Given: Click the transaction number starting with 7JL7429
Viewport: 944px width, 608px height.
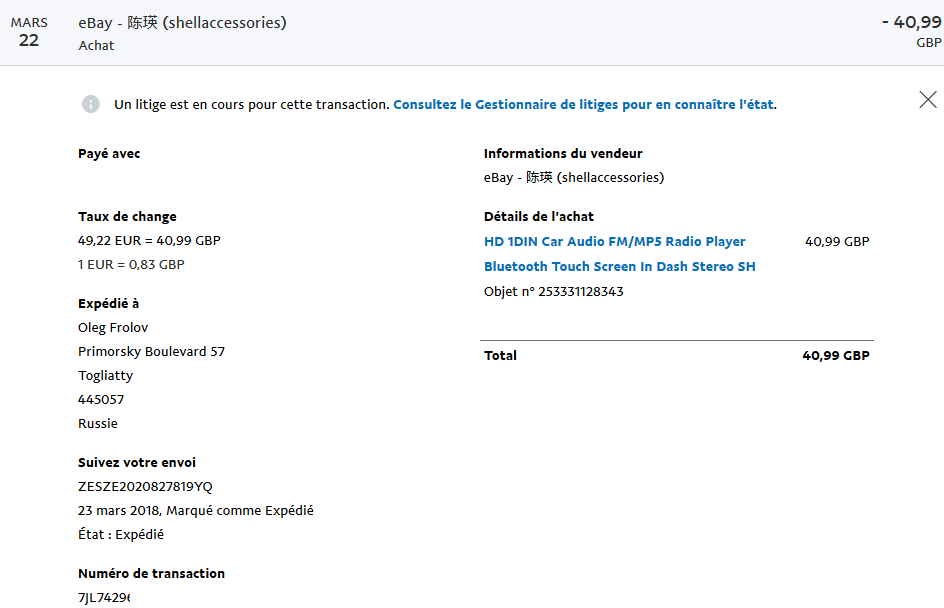Looking at the screenshot, I should (x=104, y=598).
